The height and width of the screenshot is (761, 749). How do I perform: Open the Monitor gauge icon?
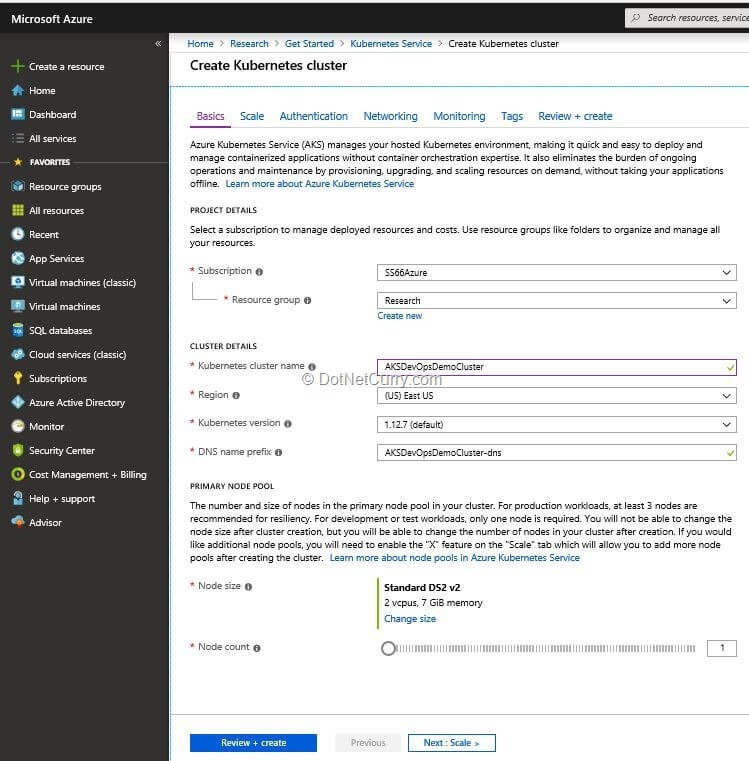tap(17, 426)
